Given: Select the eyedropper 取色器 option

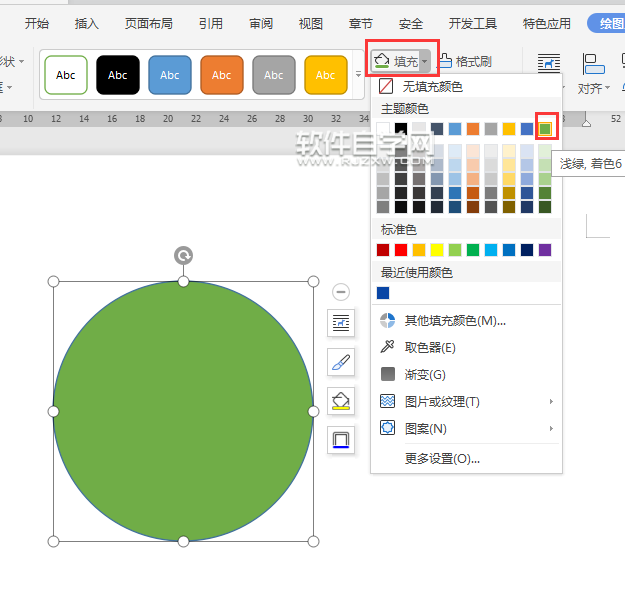Looking at the screenshot, I should (430, 347).
